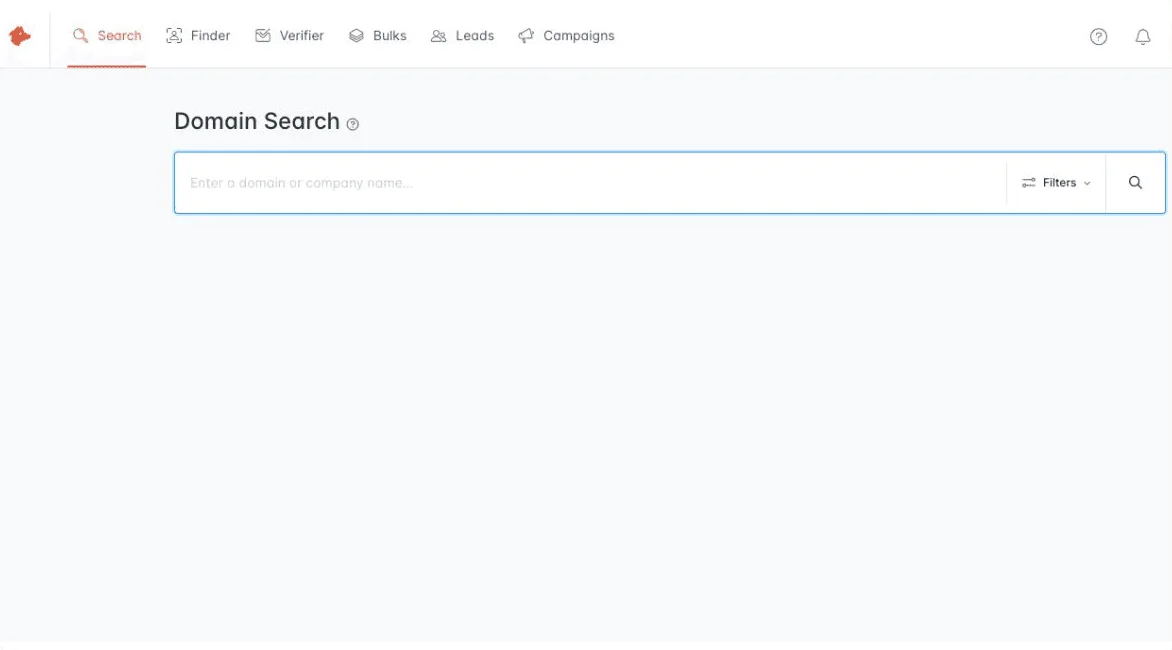Expand the Filters chevron
This screenshot has height=650, width=1172.
click(1087, 183)
